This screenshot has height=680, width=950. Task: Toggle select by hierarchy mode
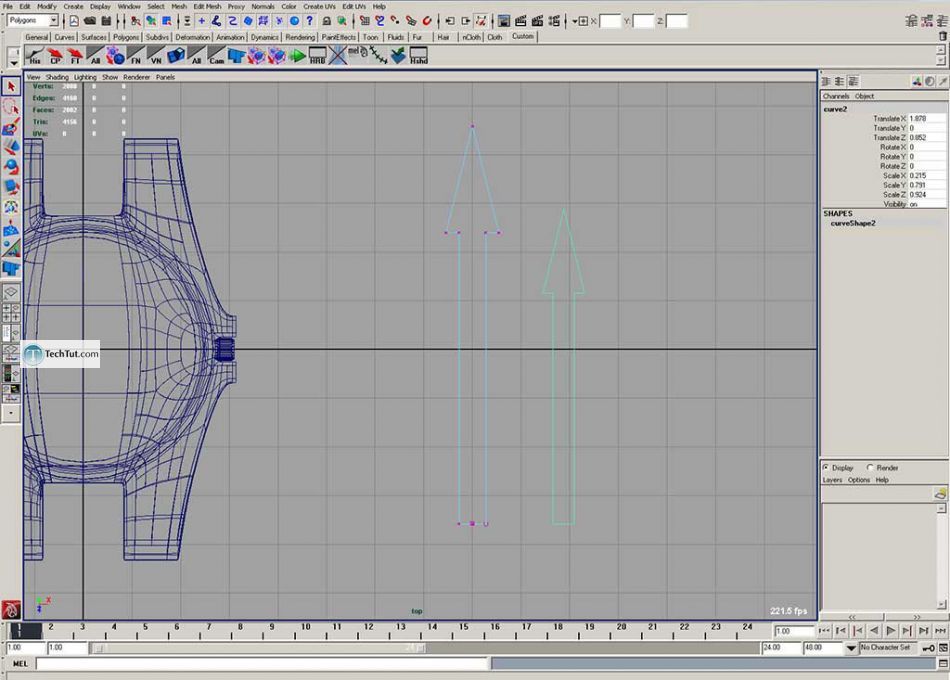(x=135, y=21)
